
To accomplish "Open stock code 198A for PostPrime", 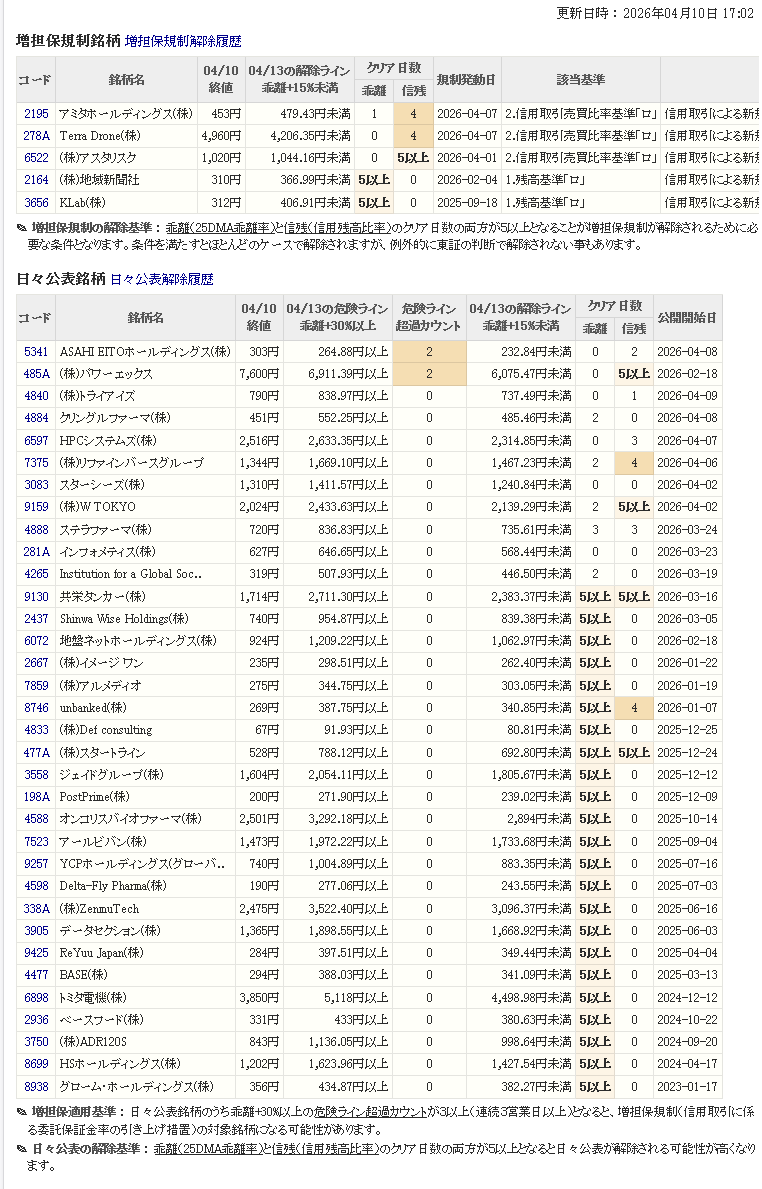I will click(x=36, y=797).
